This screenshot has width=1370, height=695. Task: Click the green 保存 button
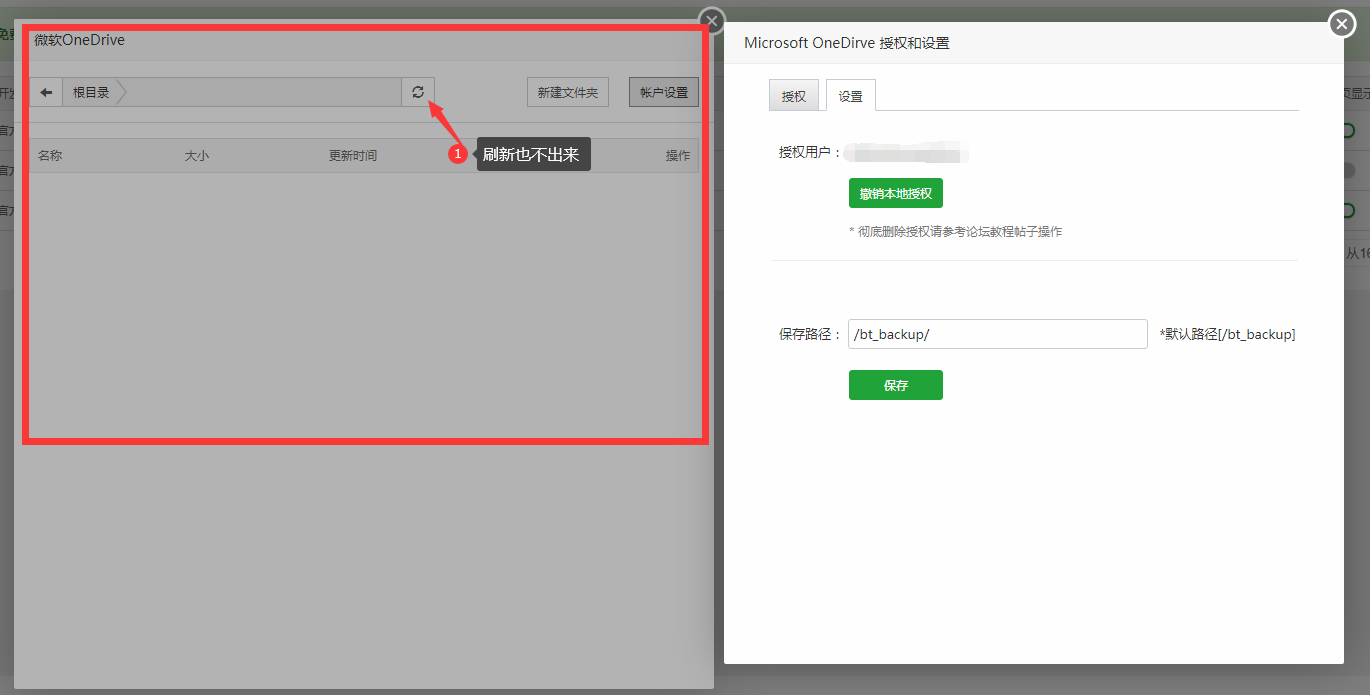[896, 385]
